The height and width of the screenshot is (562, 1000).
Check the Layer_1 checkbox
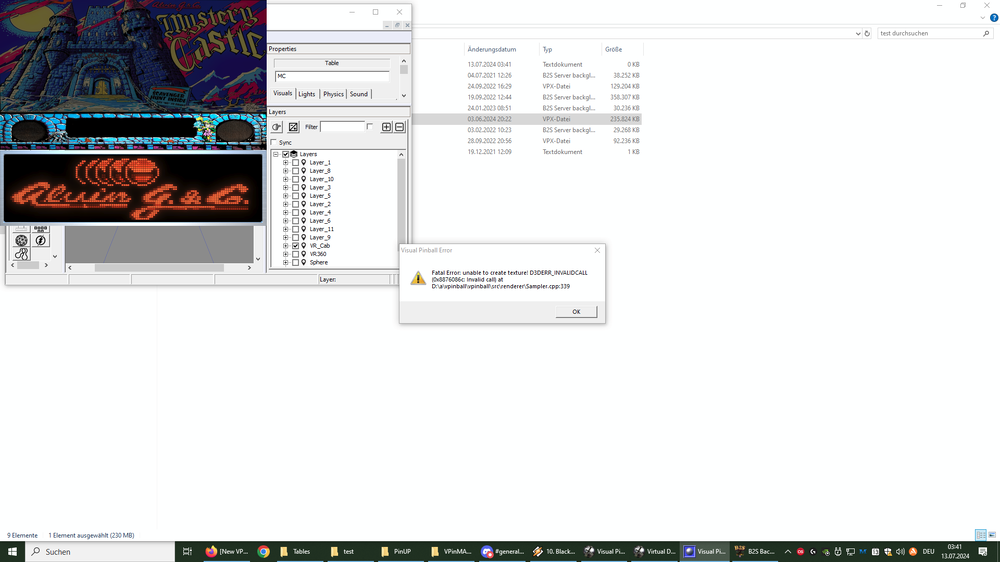295,163
